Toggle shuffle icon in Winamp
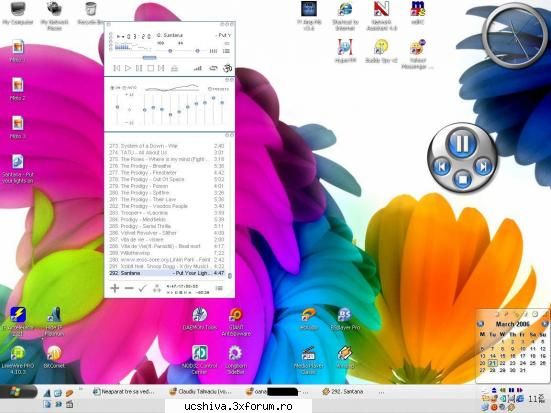Screen dimensions: 551x413 198,68
